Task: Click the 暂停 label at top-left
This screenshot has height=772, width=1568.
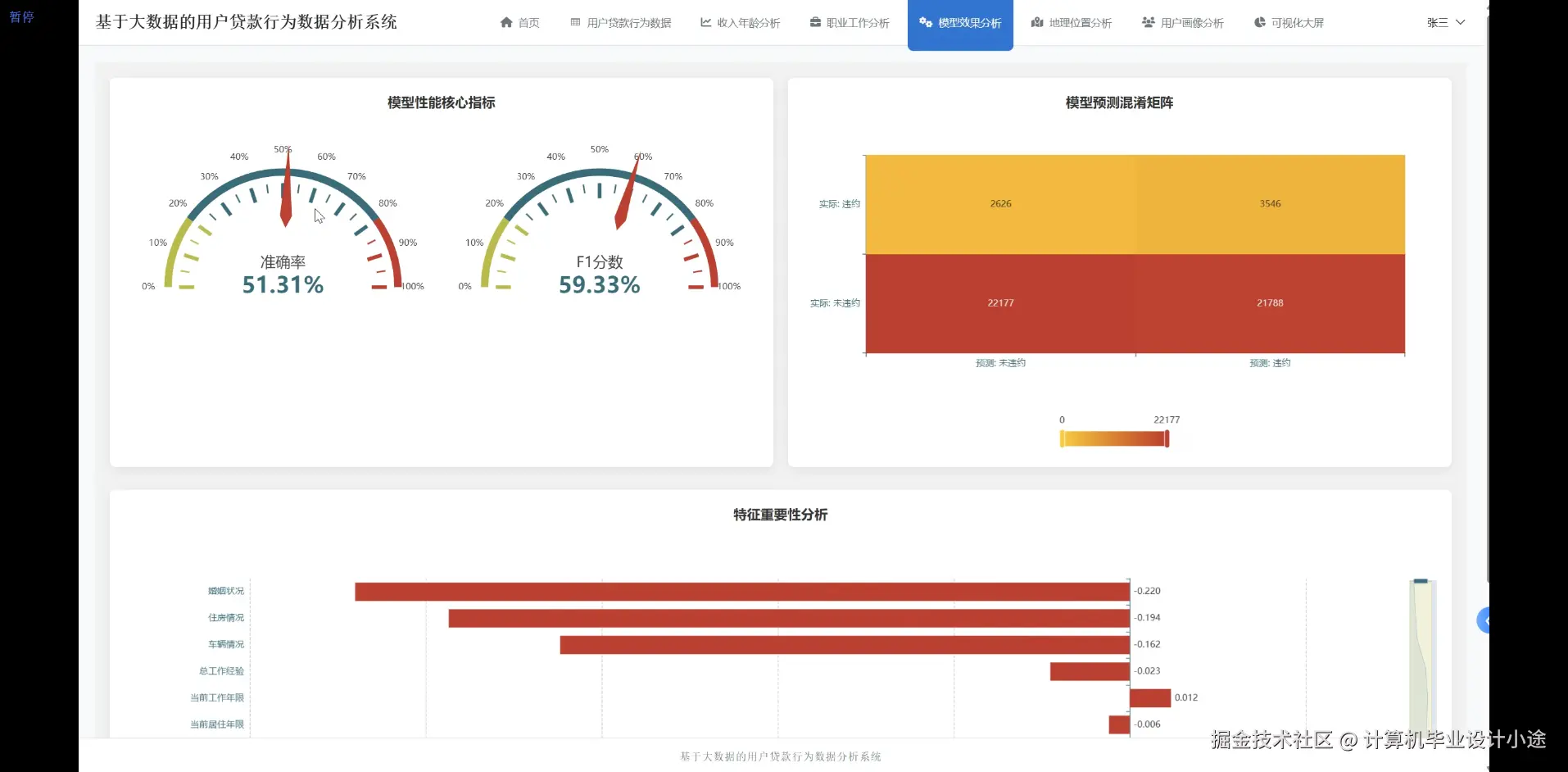Action: pos(21,16)
